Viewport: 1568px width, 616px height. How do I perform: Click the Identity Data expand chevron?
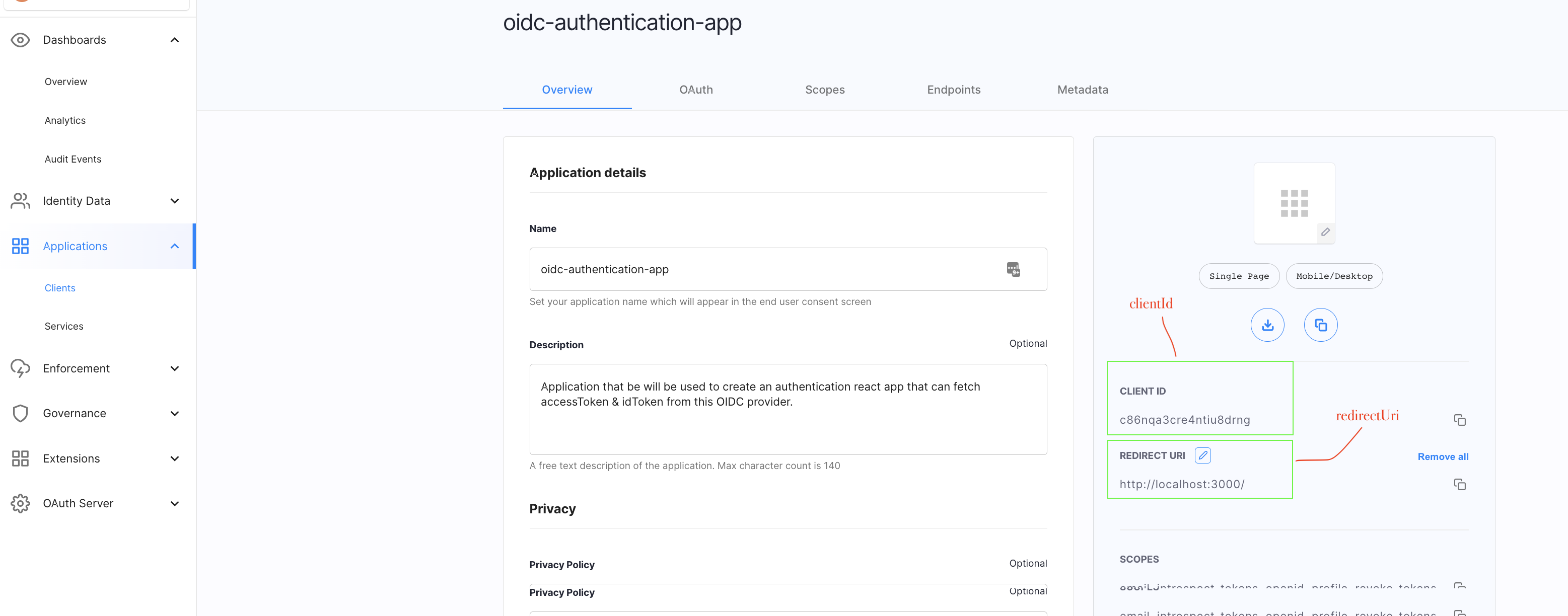(x=176, y=200)
